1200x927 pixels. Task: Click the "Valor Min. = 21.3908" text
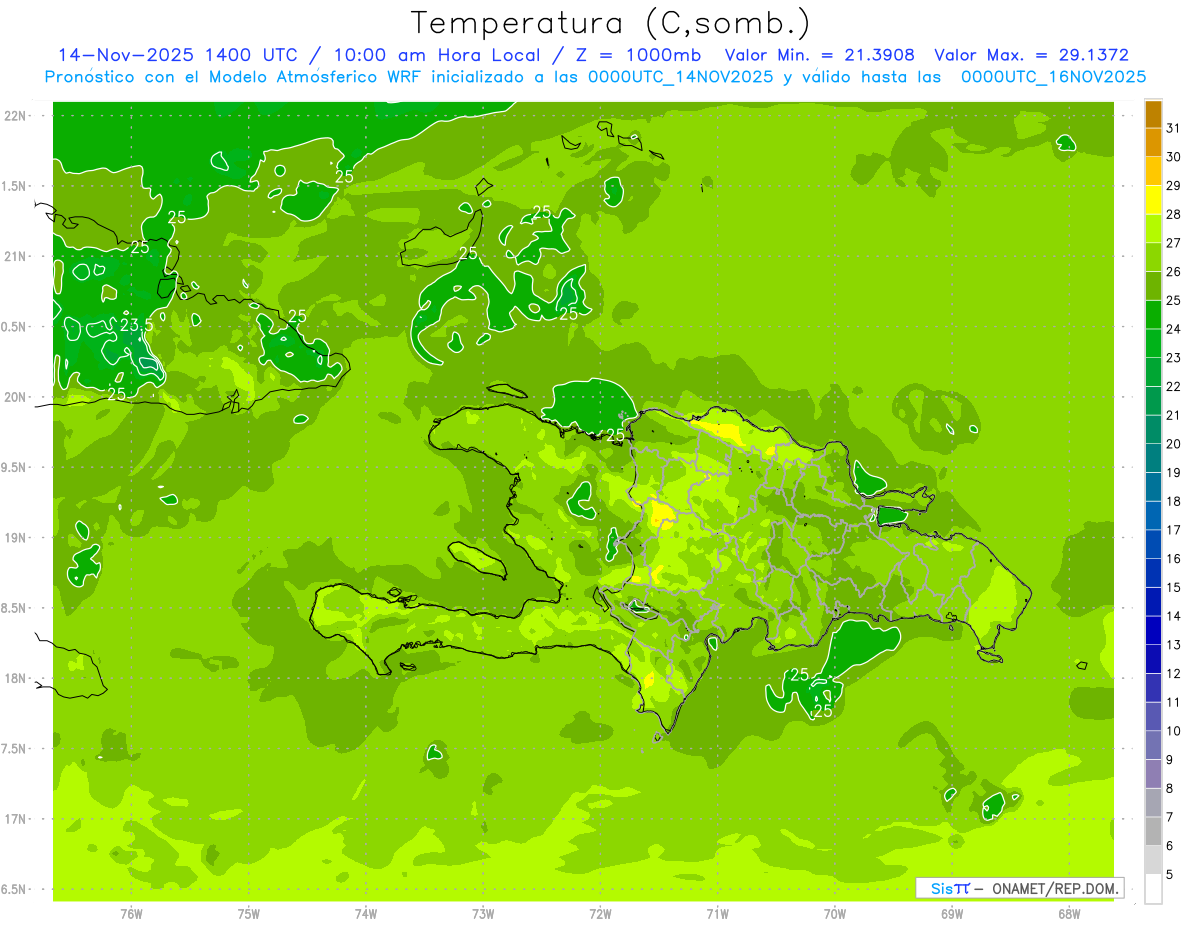tap(819, 55)
